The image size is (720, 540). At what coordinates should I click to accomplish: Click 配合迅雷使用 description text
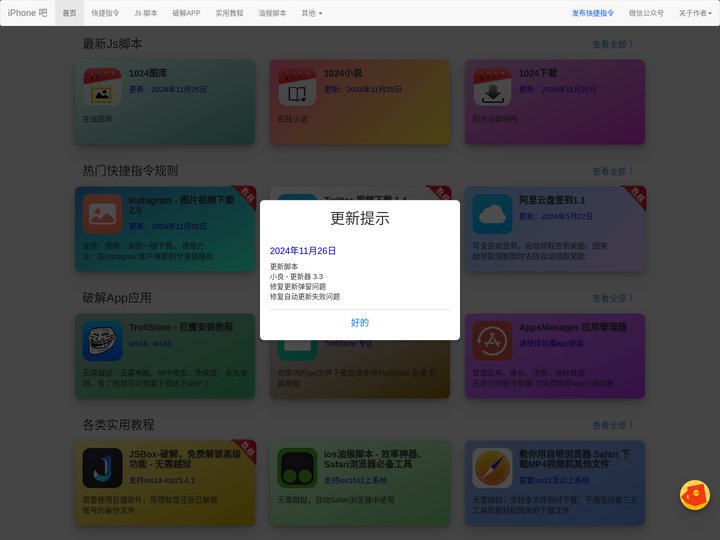pos(495,118)
